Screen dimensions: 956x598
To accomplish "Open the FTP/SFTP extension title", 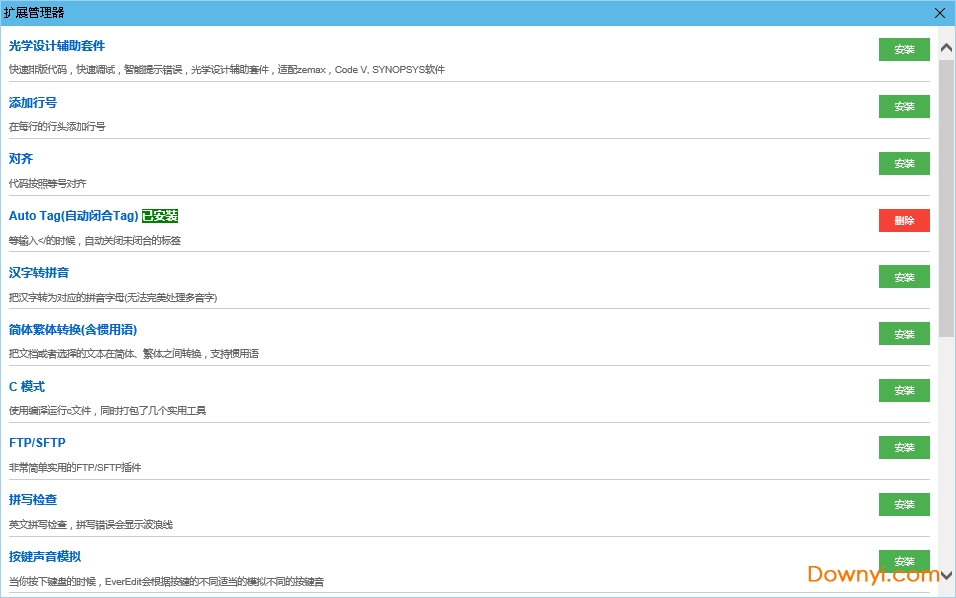I will (37, 443).
